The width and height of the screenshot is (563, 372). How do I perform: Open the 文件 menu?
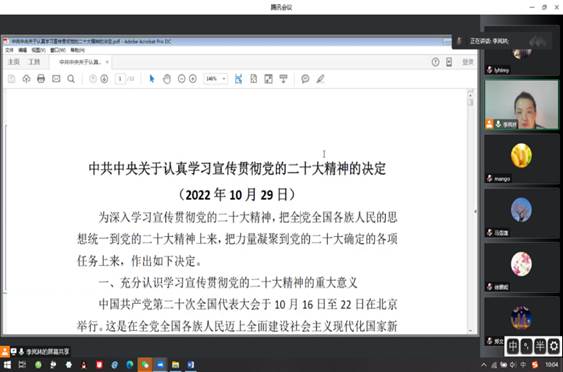coord(9,50)
